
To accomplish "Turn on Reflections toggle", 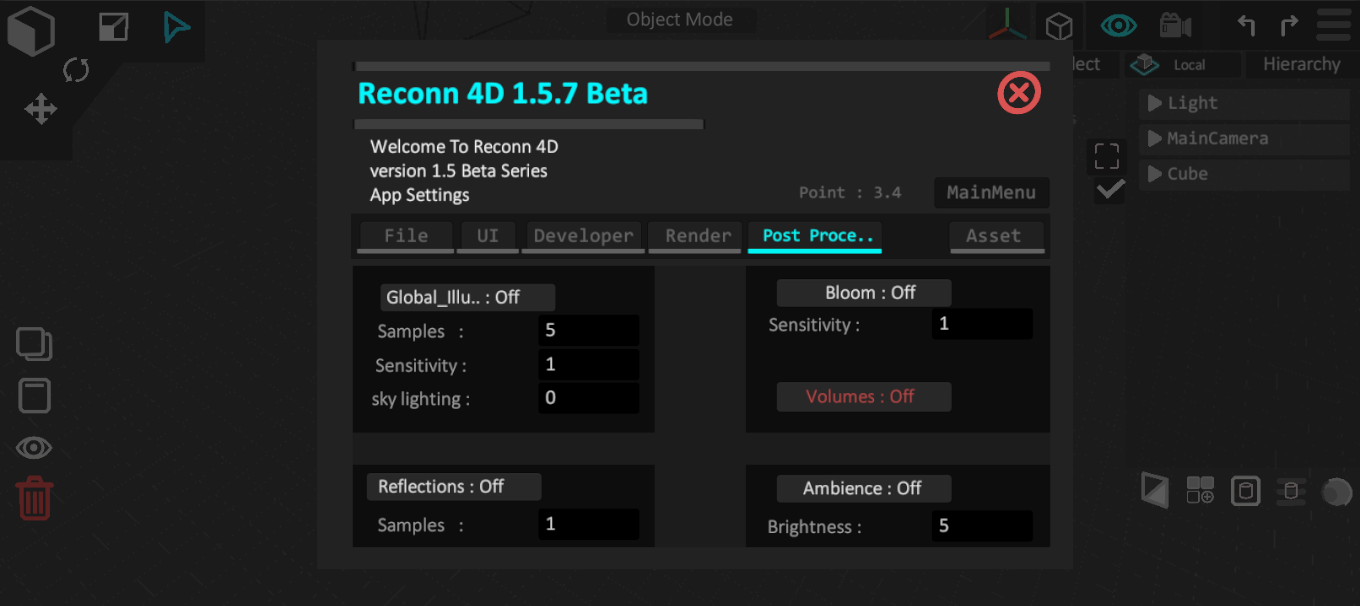I will pyautogui.click(x=453, y=487).
